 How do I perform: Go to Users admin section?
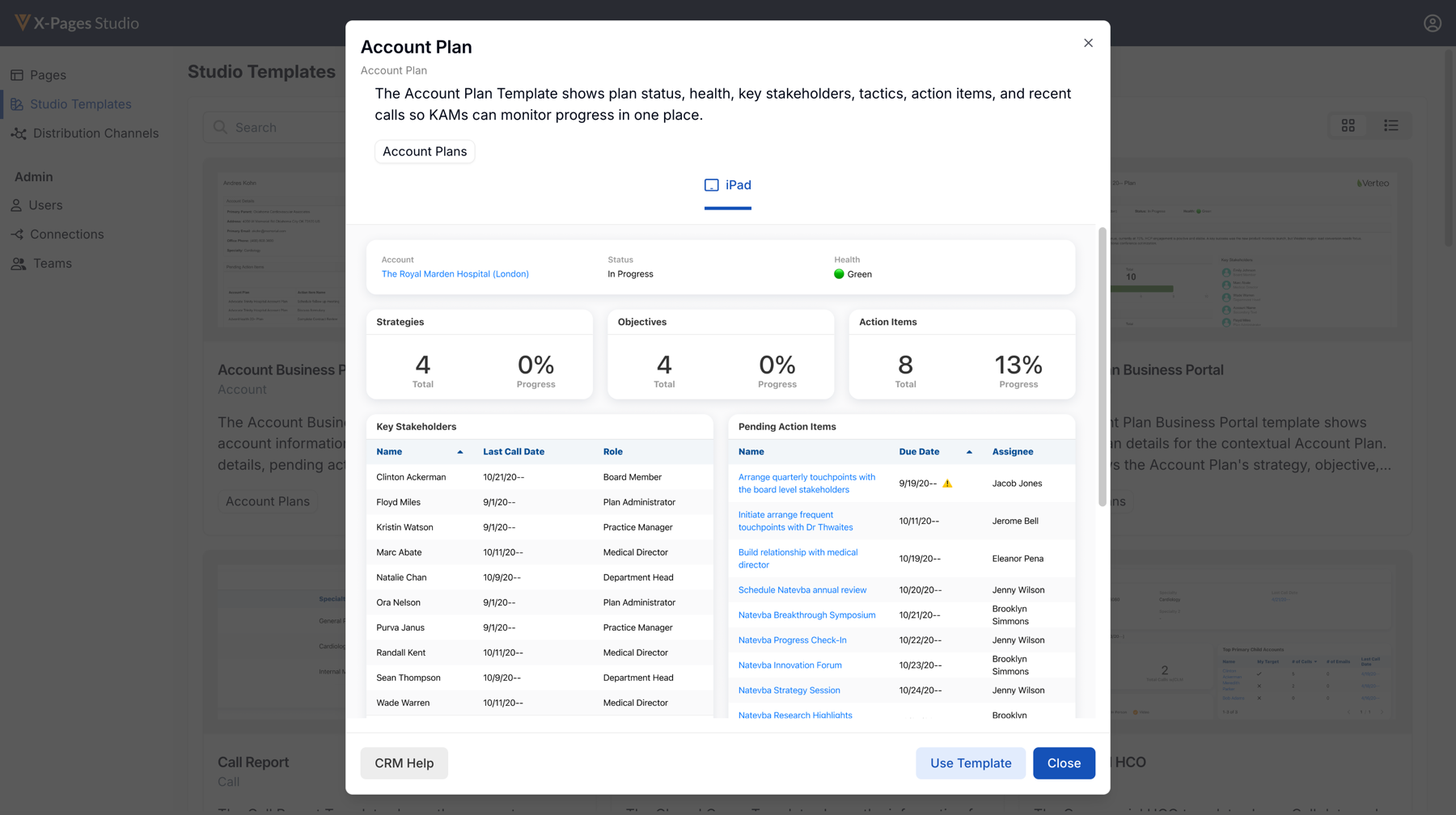[x=45, y=205]
